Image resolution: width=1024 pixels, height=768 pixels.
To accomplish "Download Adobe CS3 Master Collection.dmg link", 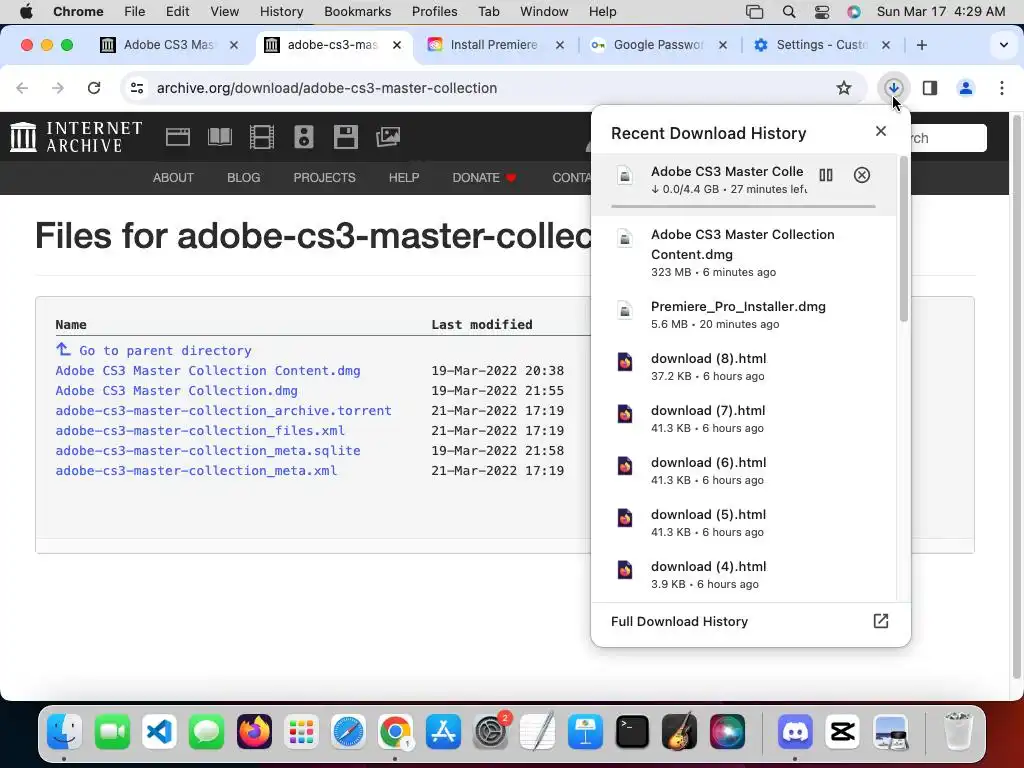I will pyautogui.click(x=176, y=391).
